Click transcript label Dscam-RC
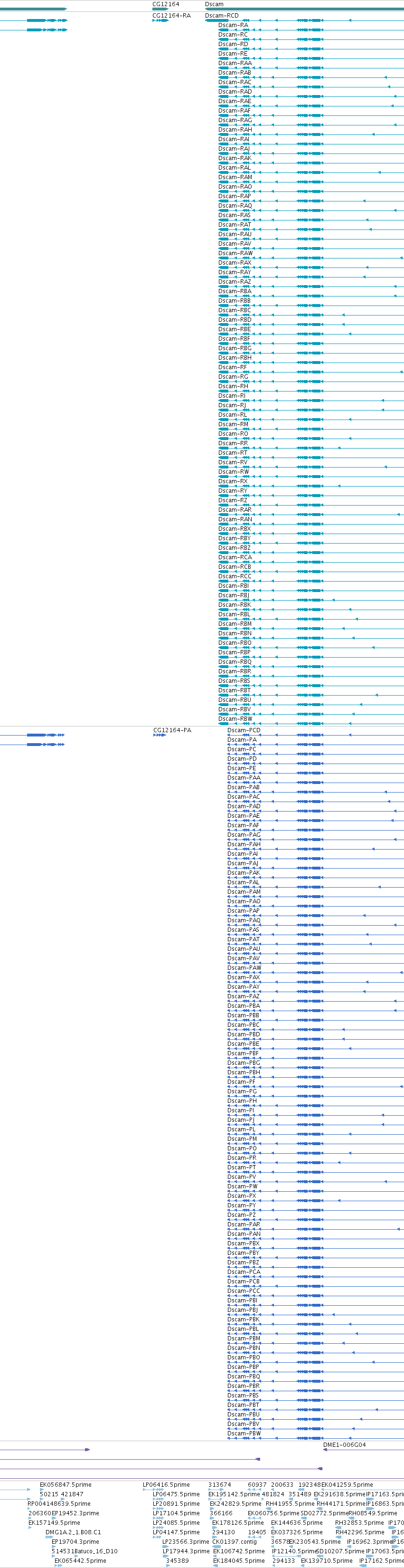The width and height of the screenshot is (404, 1568). [233, 35]
